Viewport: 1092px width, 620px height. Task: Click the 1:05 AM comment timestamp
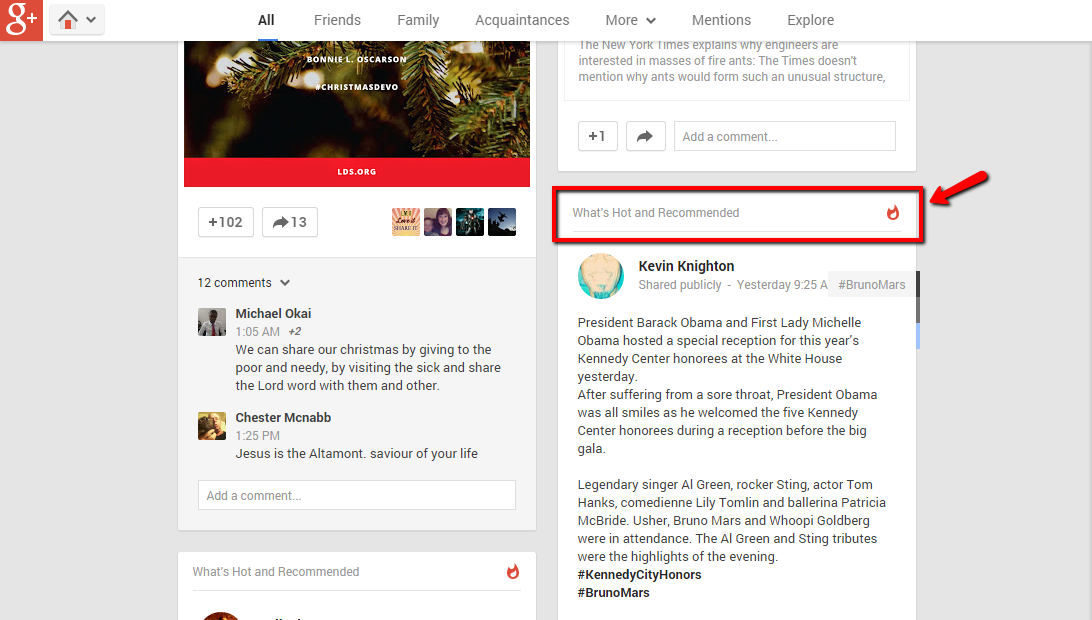point(258,332)
